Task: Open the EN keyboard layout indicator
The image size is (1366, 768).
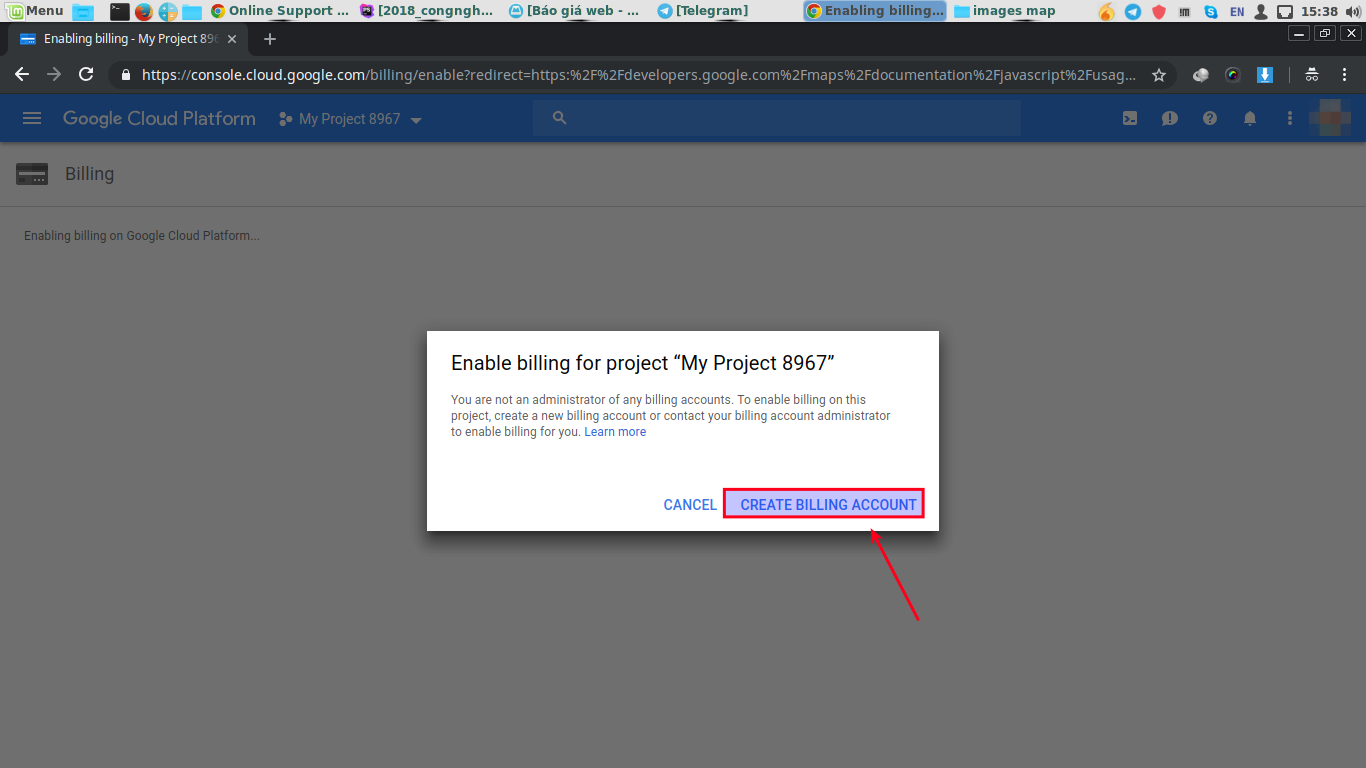Action: pyautogui.click(x=1237, y=12)
